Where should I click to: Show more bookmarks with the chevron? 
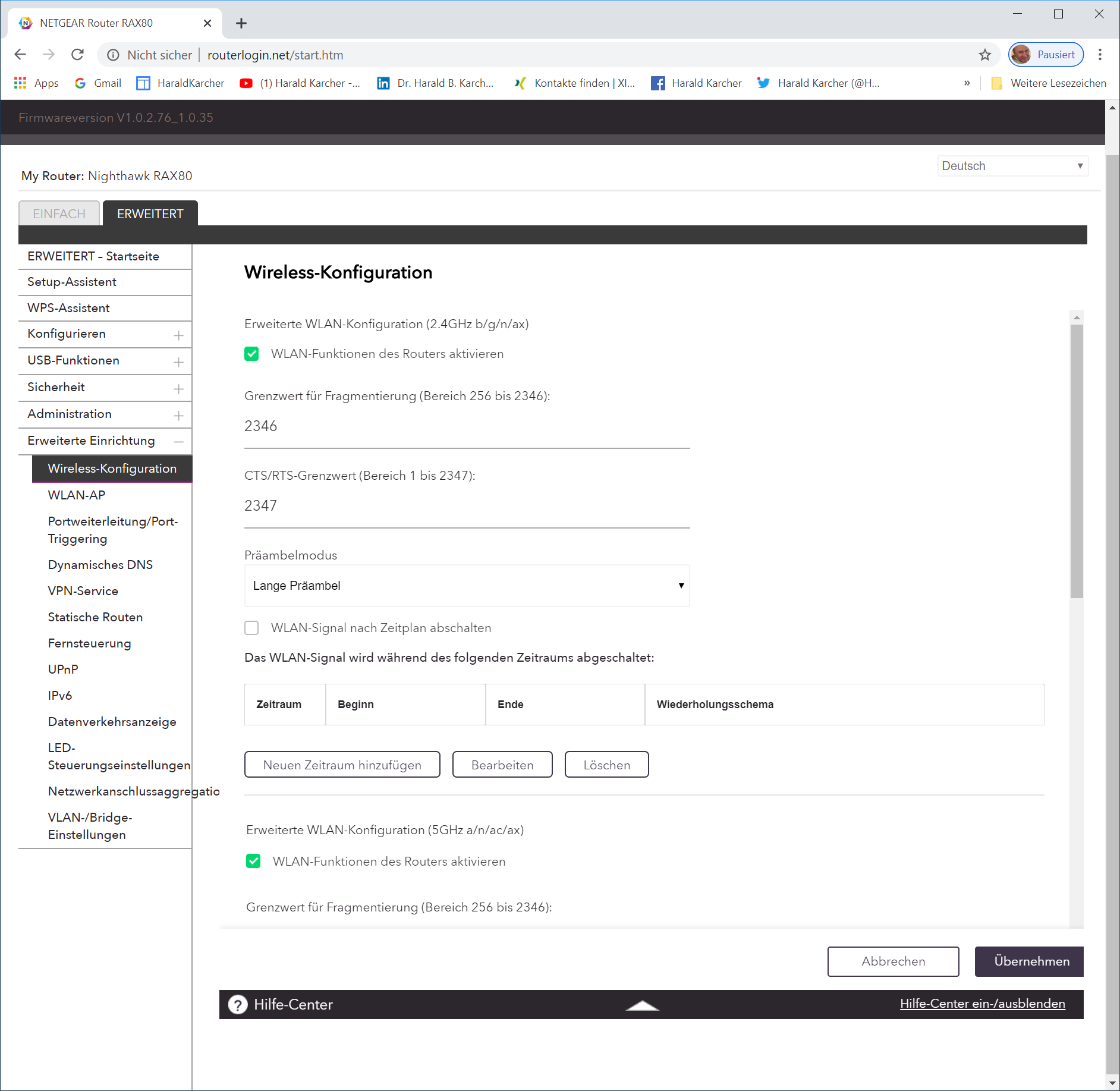967,83
